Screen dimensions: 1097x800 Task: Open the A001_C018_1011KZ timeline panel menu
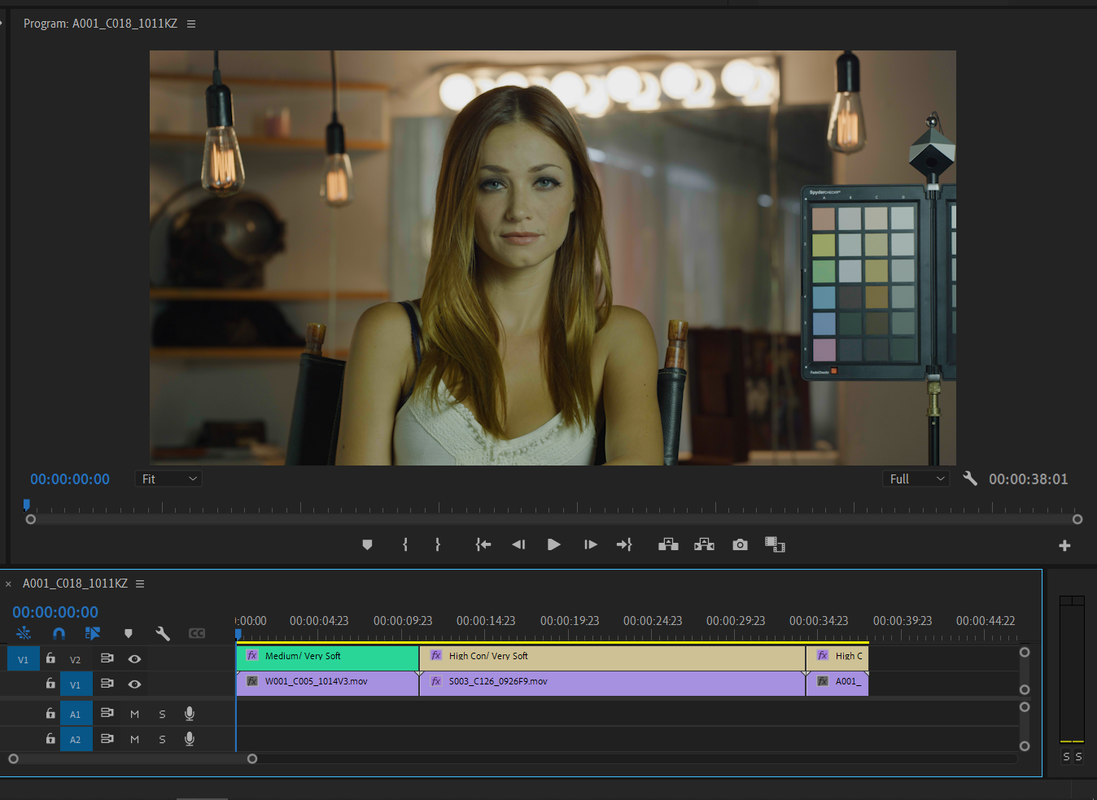140,584
